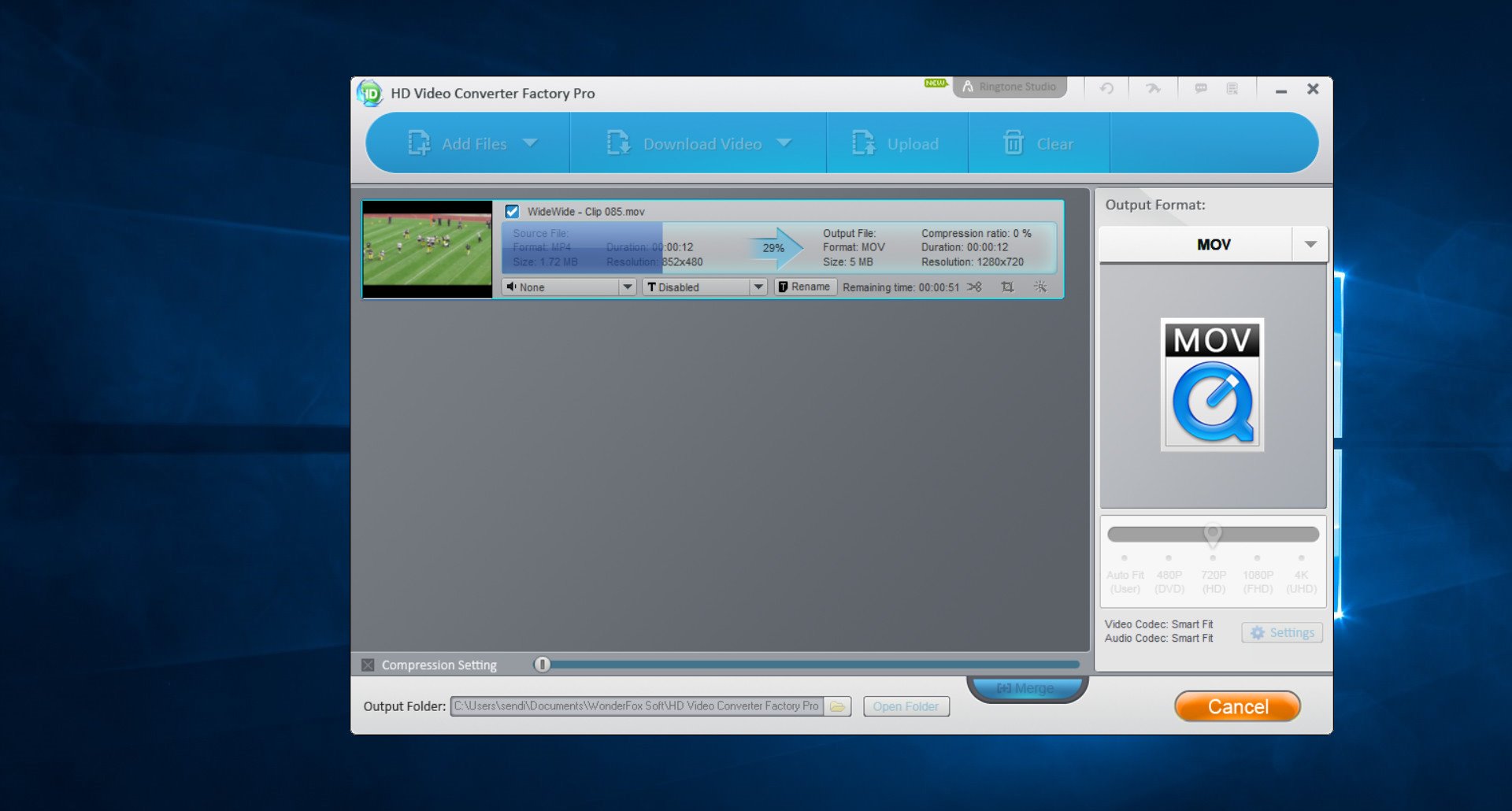The width and height of the screenshot is (1512, 811).
Task: Clear the file list
Action: click(x=1038, y=143)
